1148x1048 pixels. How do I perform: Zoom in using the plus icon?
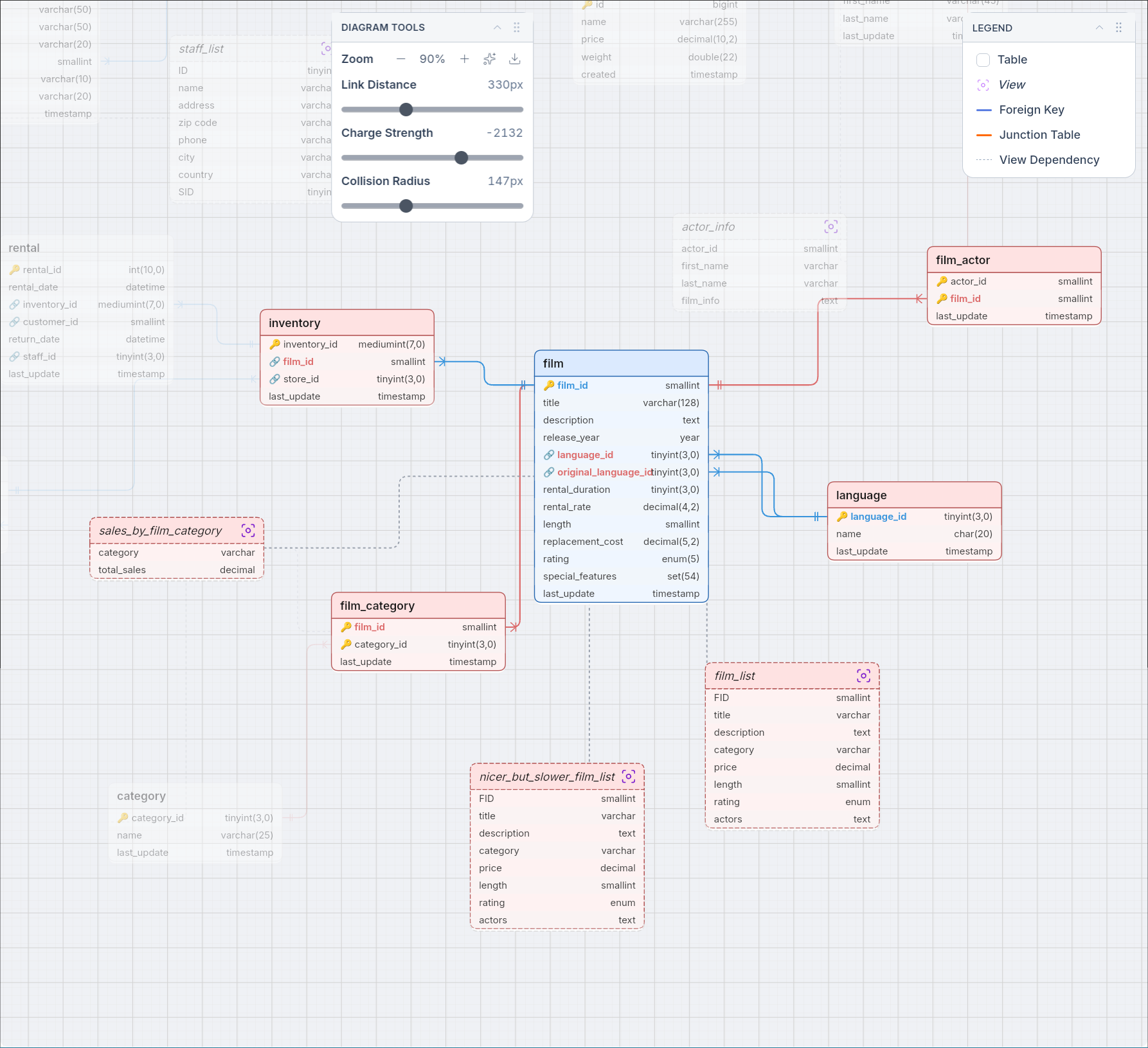464,59
